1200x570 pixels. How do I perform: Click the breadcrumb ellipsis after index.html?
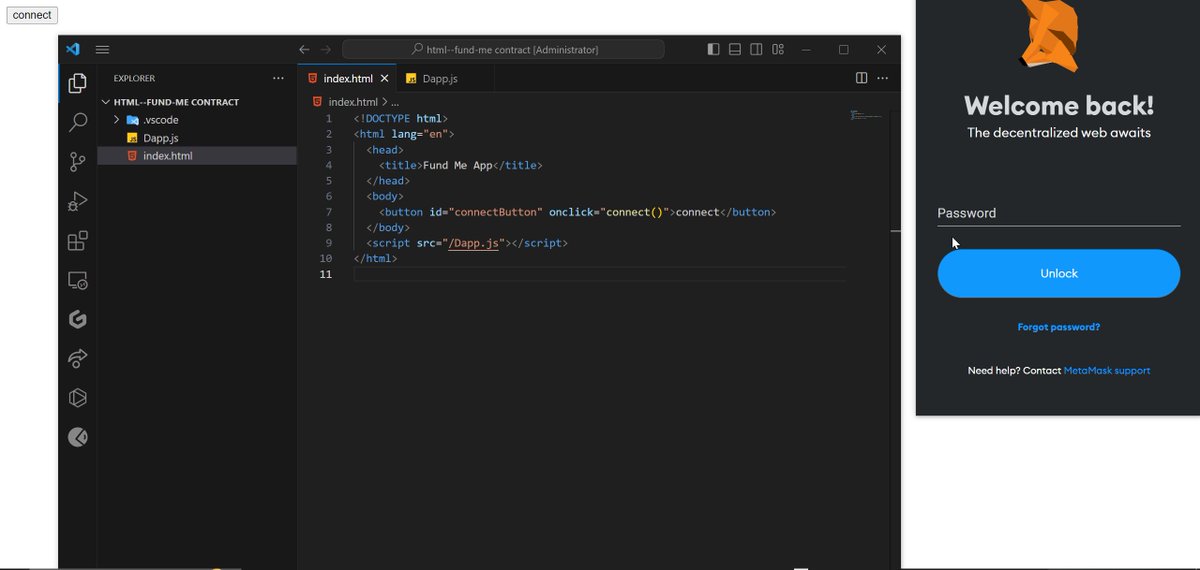point(395,102)
